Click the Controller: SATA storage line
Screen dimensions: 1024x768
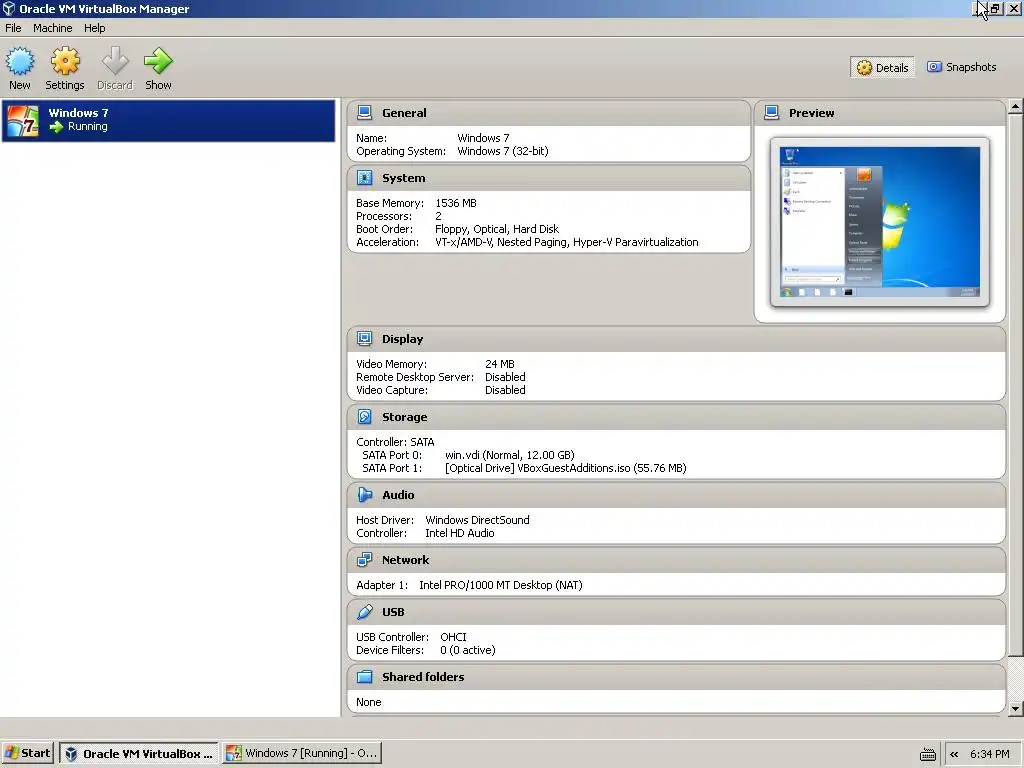click(395, 442)
